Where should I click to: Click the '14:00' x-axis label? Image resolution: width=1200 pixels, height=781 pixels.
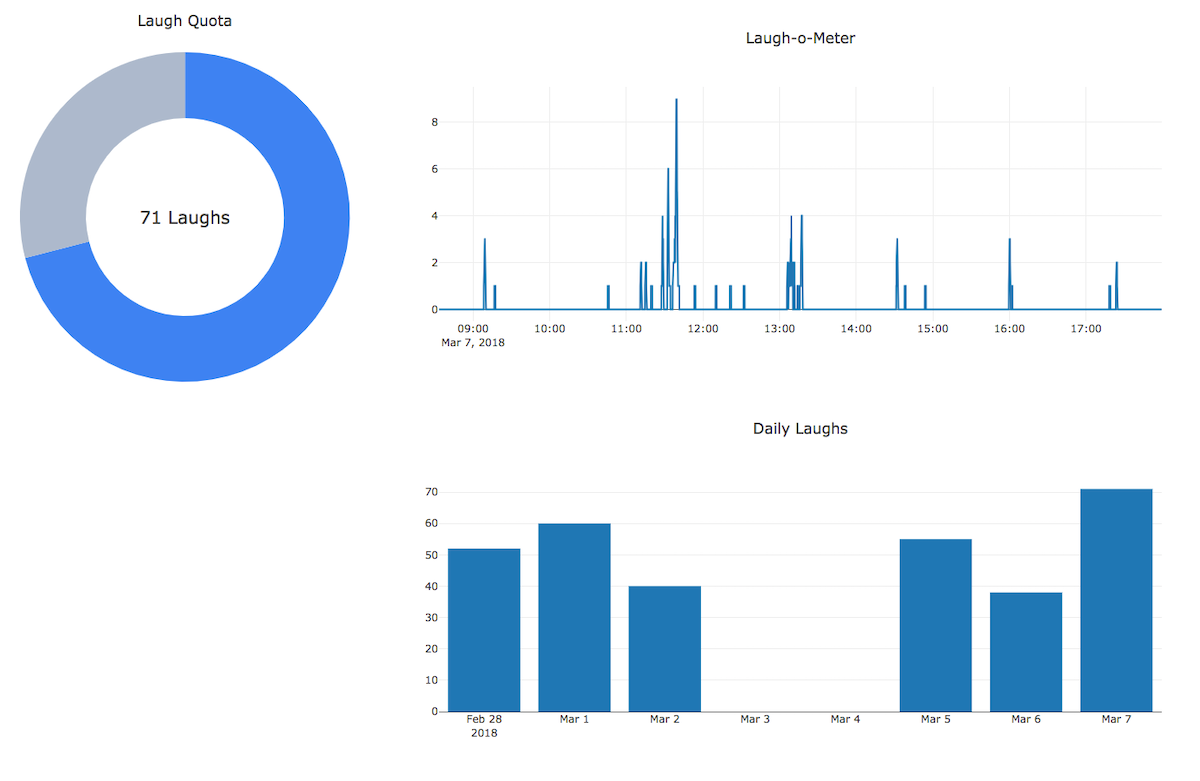tap(856, 328)
